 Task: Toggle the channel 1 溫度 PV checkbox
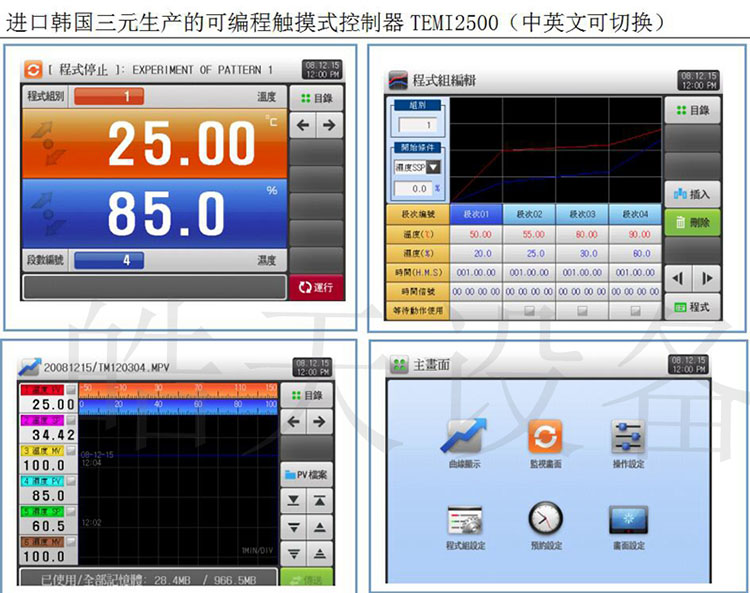(x=71, y=390)
